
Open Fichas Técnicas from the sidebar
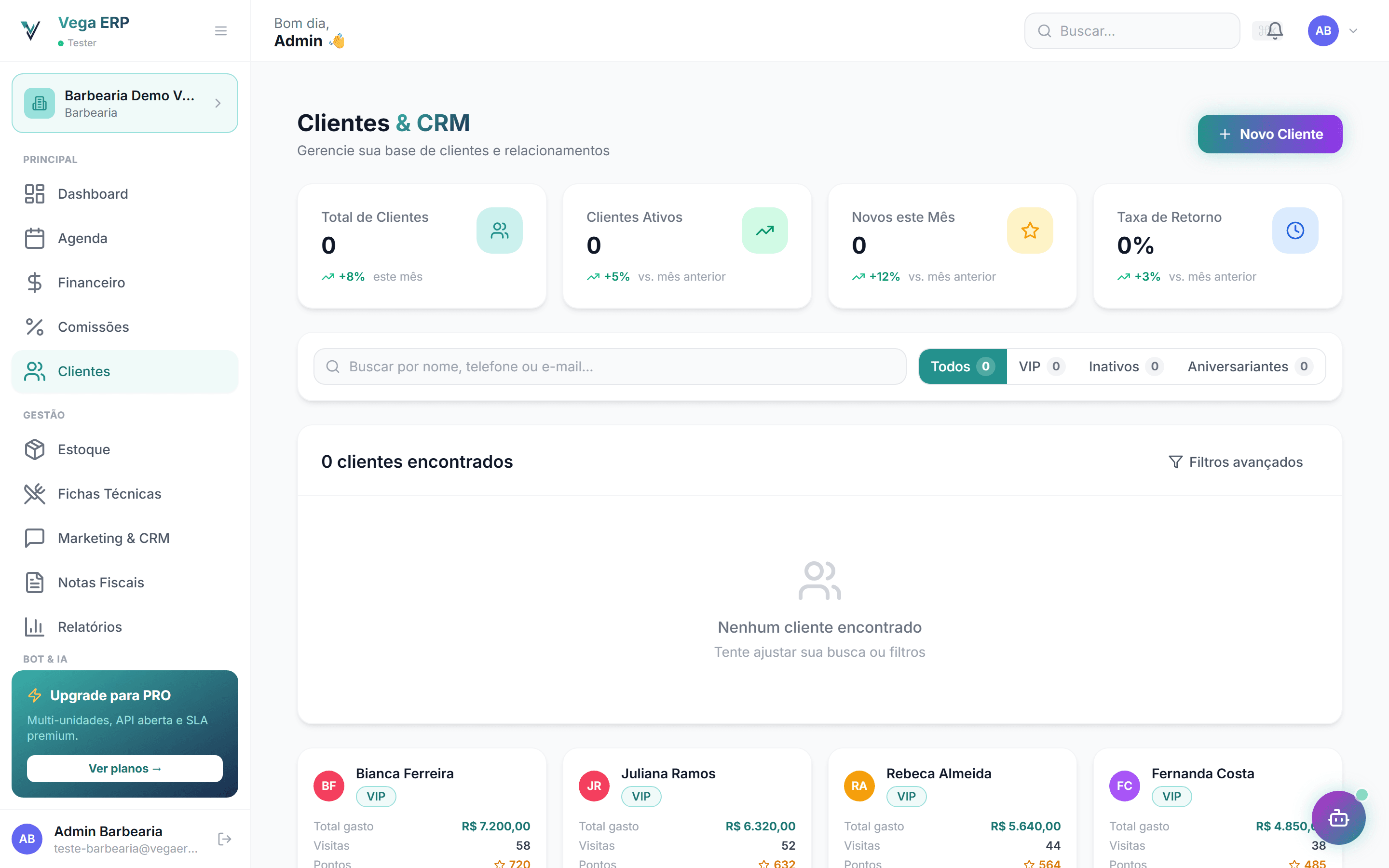109,493
